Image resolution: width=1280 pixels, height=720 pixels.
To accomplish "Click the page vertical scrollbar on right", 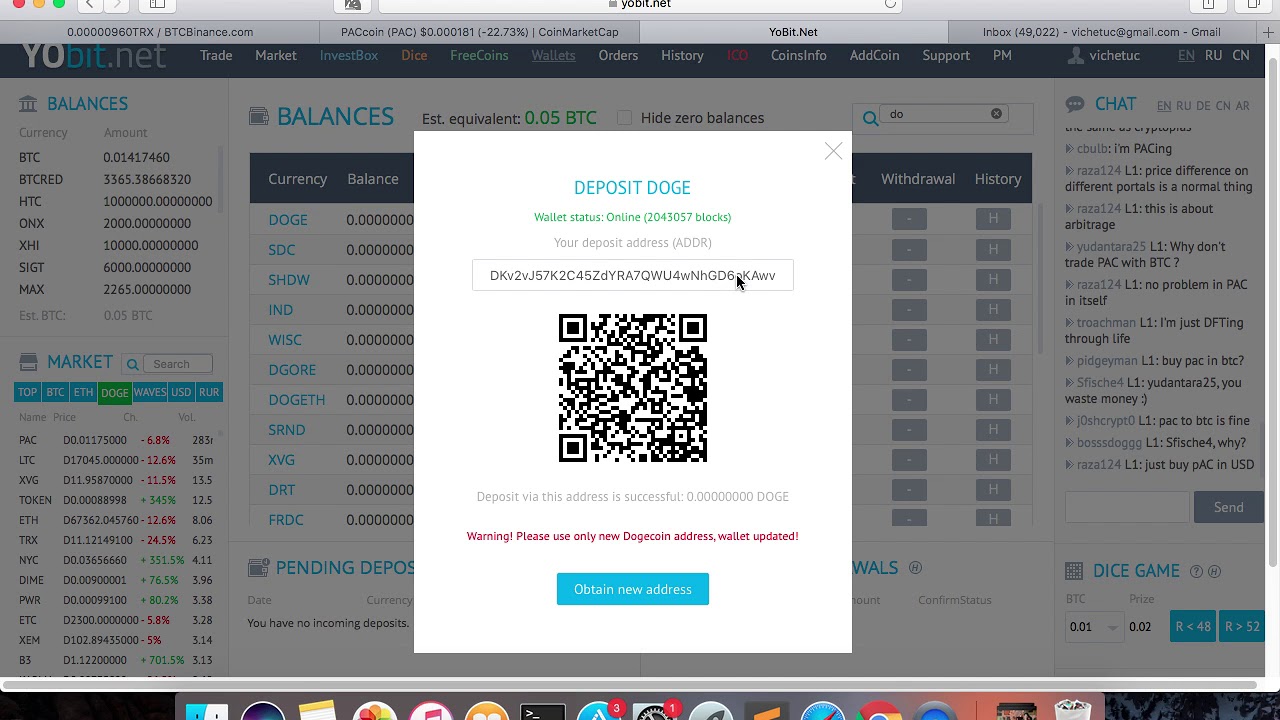I will tap(1273, 310).
